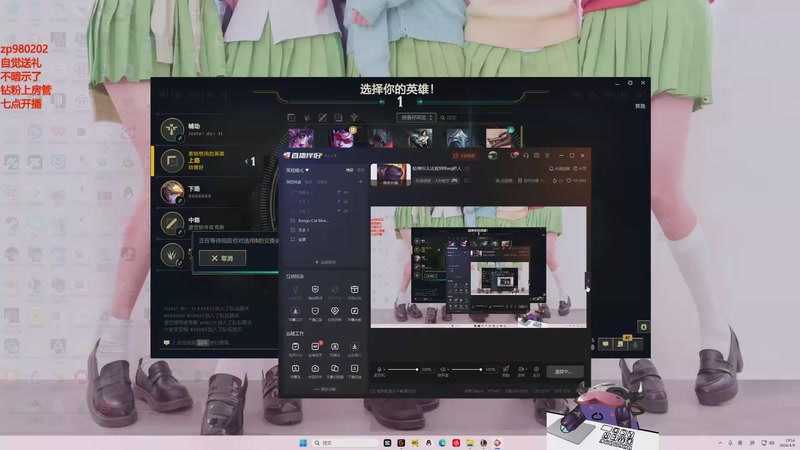The height and width of the screenshot is (450, 800).
Task: Switch to landscape 横屏 layout option
Action: tap(349, 170)
